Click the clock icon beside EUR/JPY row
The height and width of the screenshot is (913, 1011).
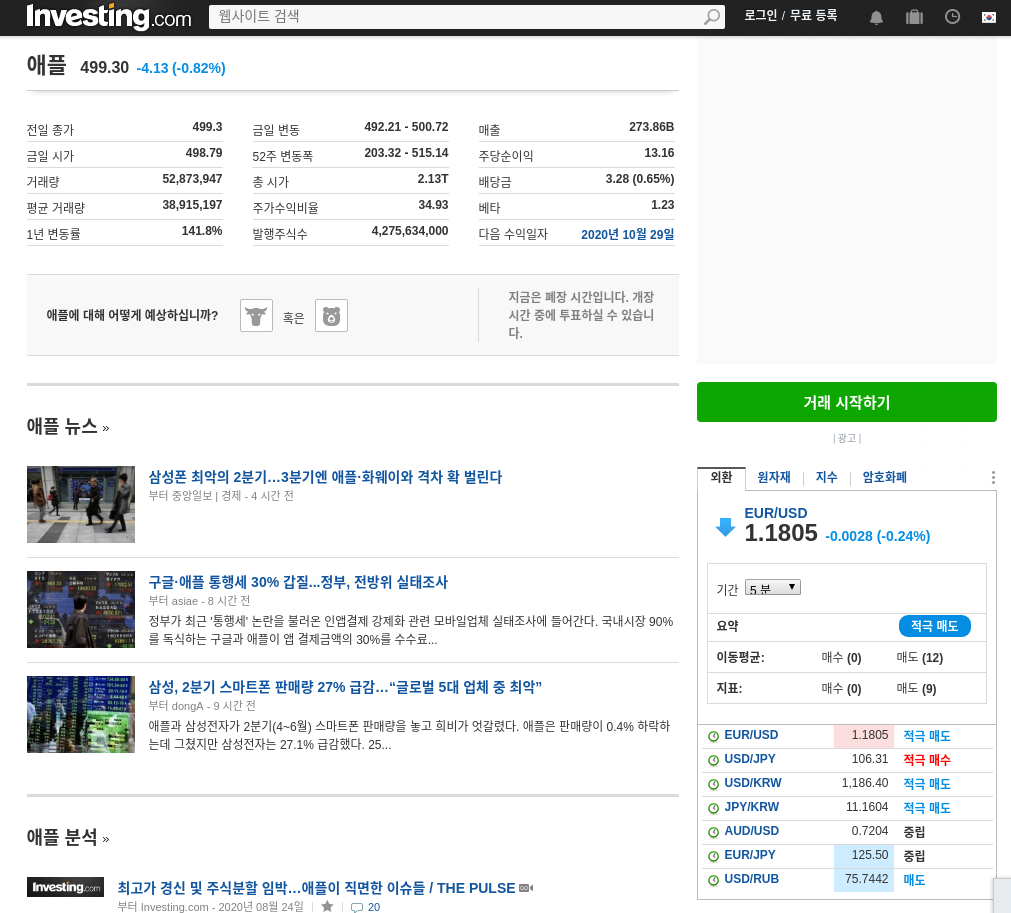click(x=713, y=856)
